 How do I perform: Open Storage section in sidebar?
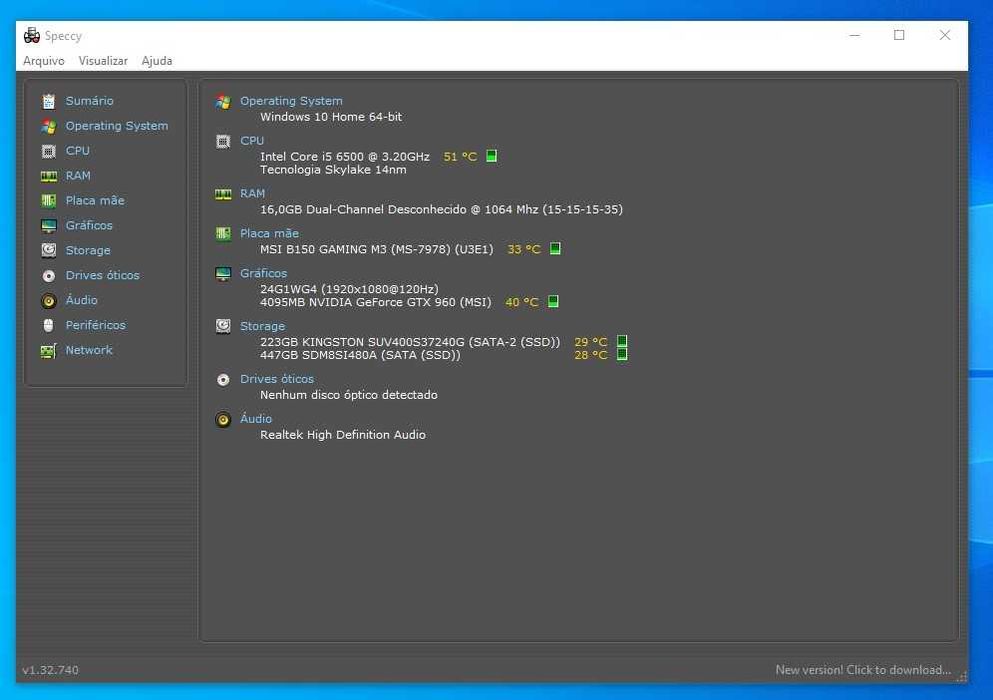click(x=88, y=250)
